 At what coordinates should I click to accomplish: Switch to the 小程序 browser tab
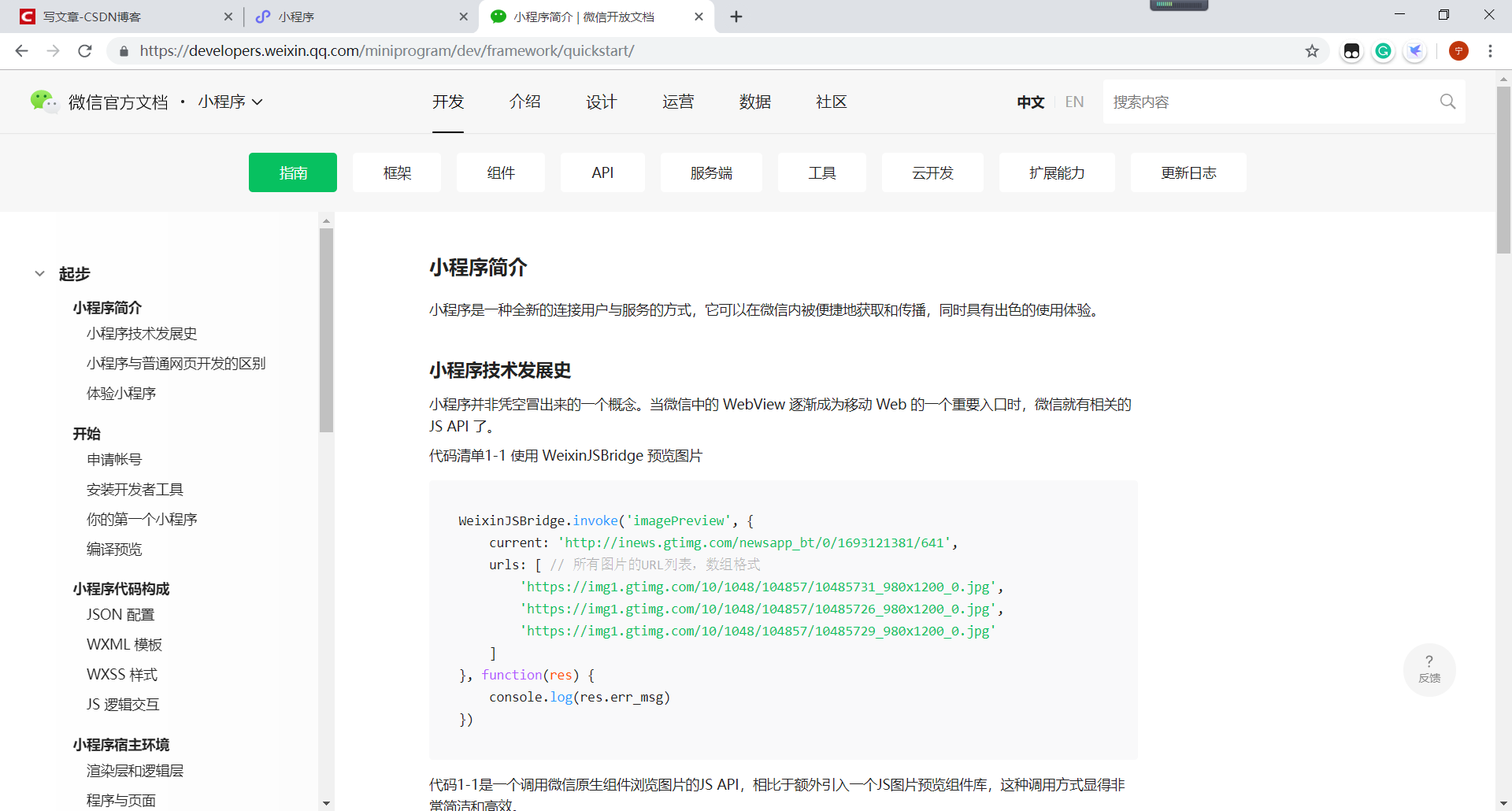pos(362,17)
